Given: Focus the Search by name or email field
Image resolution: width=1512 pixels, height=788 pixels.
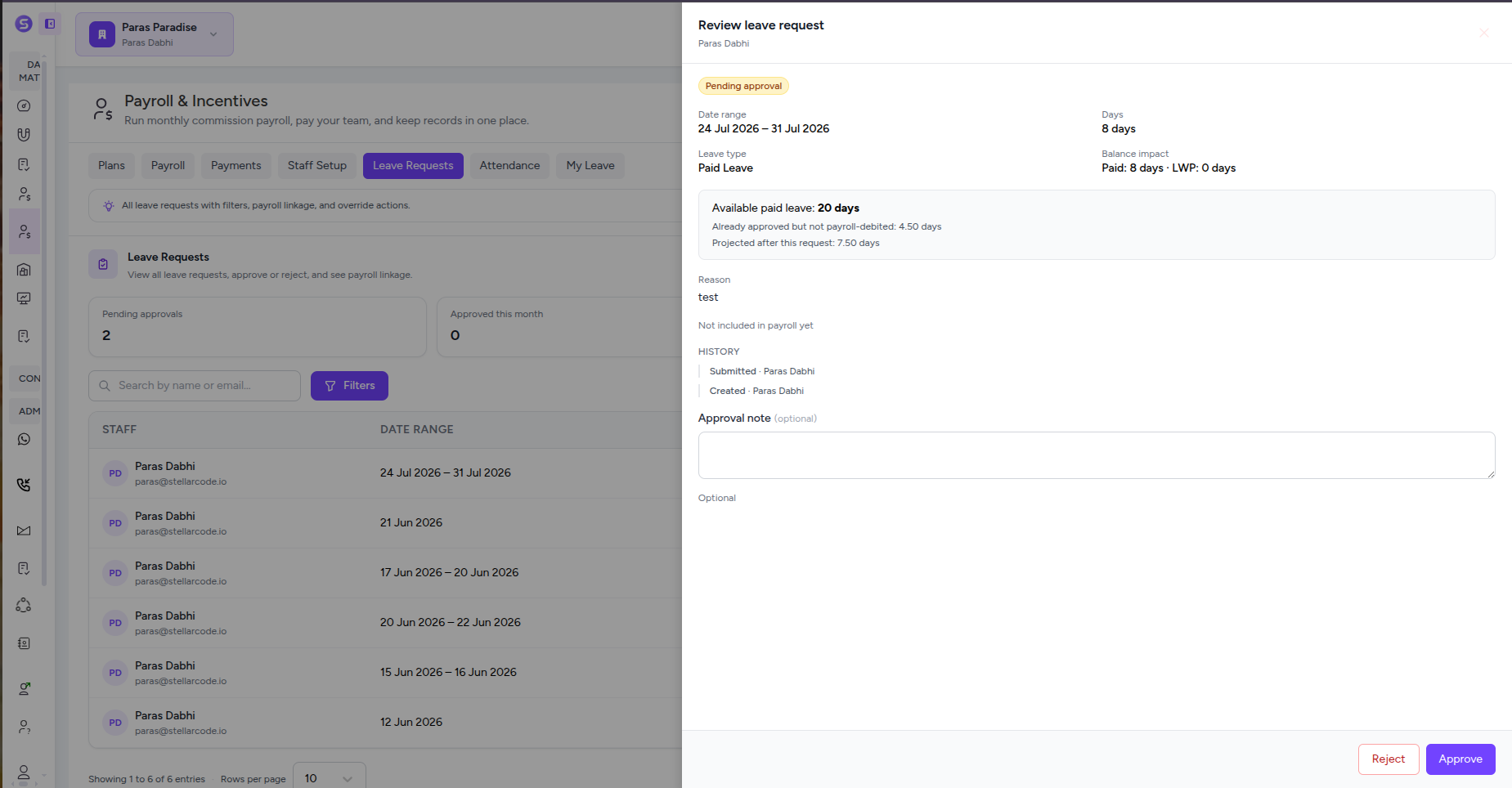Looking at the screenshot, I should pos(195,386).
